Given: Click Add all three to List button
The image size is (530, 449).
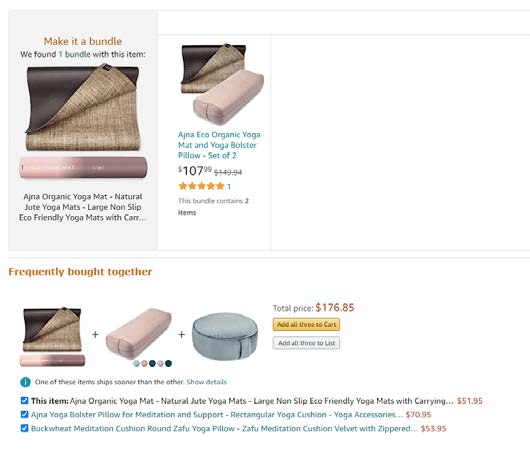Looking at the screenshot, I should point(307,343).
